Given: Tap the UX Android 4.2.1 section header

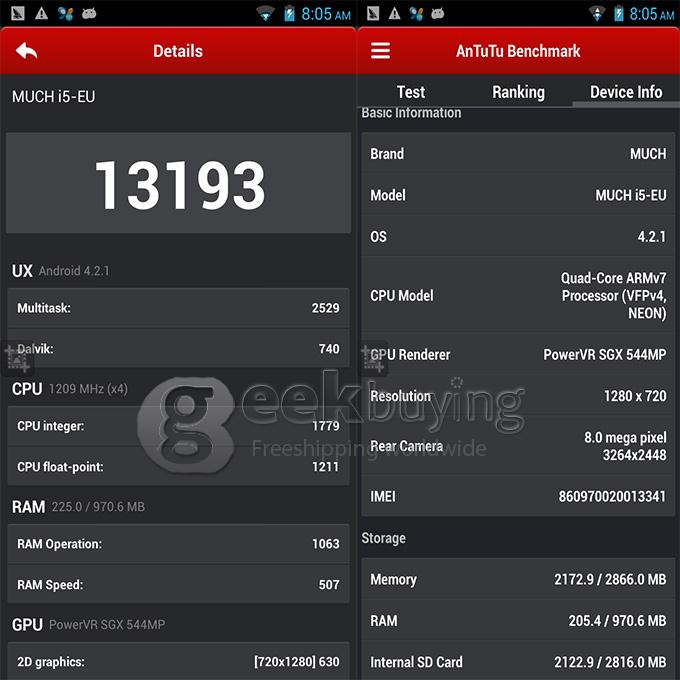Looking at the screenshot, I should [x=60, y=271].
